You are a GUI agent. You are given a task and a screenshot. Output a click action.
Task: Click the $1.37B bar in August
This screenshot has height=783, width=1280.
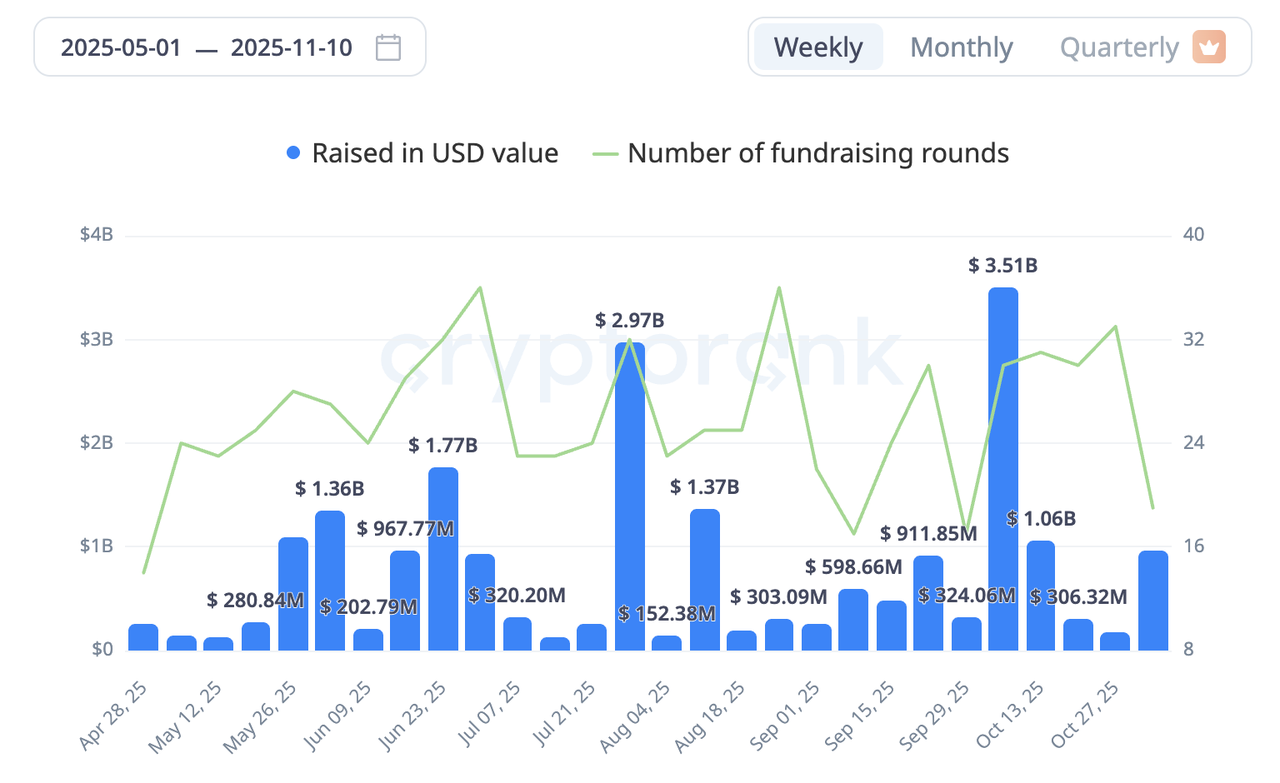(704, 579)
